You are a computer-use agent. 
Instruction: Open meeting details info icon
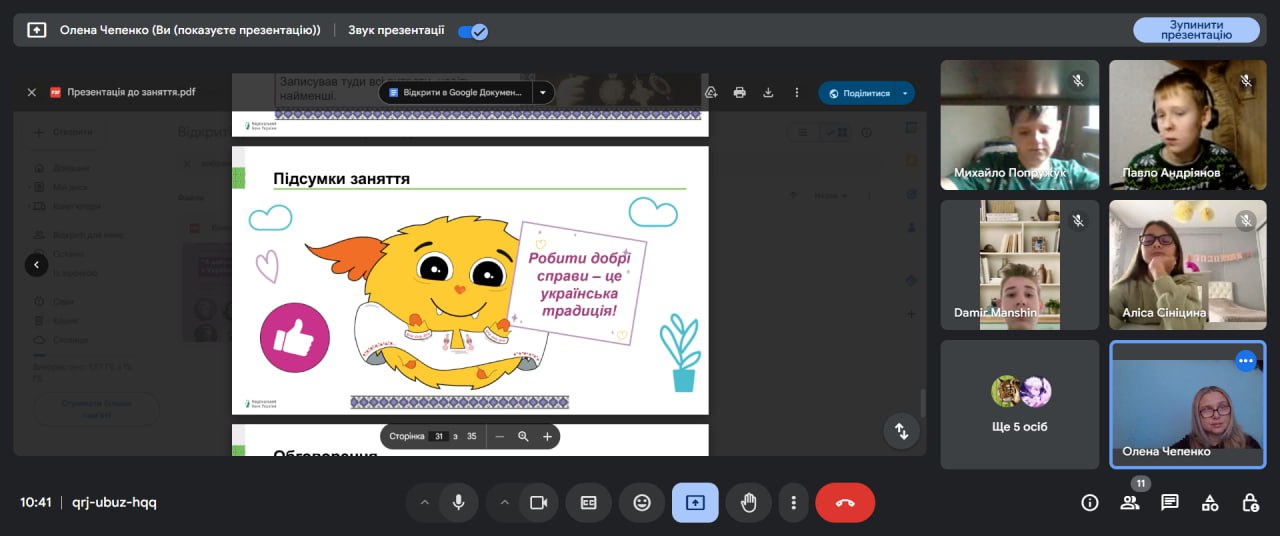(x=1090, y=503)
